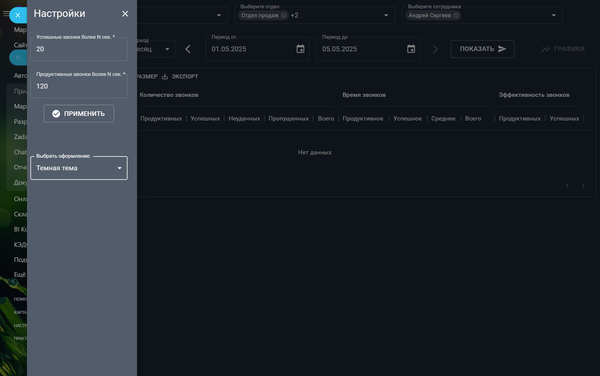This screenshot has width=600, height=376.
Task: Expand the Выберите сотрудника dropdown
Action: 553,15
